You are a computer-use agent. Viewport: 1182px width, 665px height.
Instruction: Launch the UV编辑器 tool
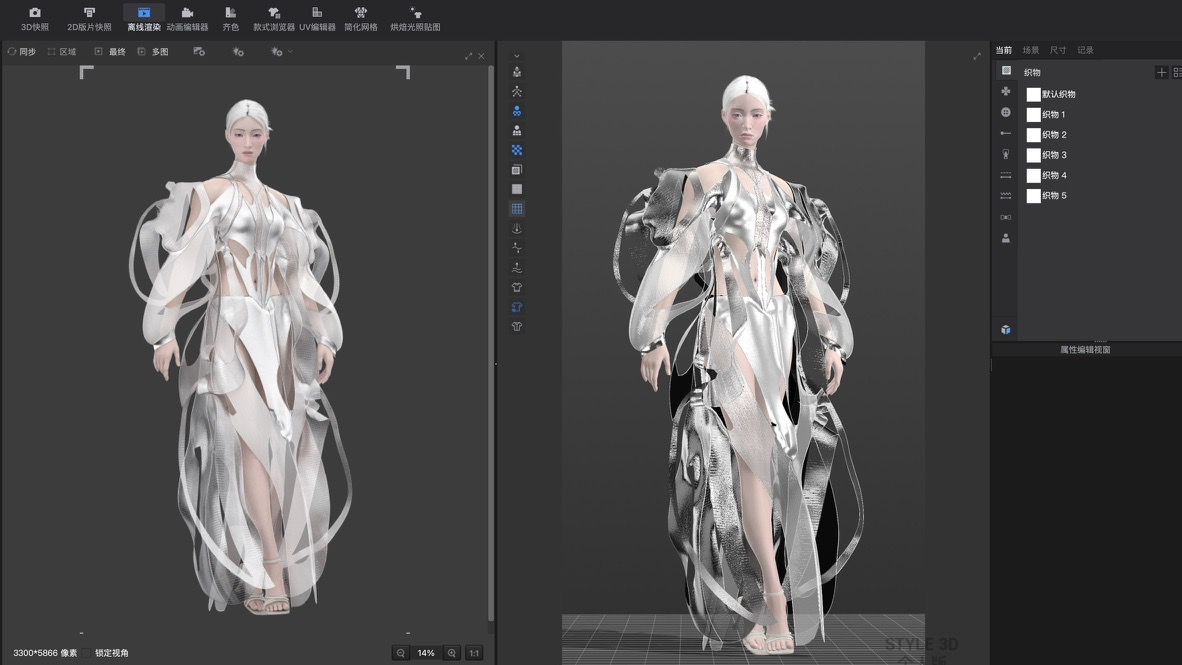pos(317,18)
